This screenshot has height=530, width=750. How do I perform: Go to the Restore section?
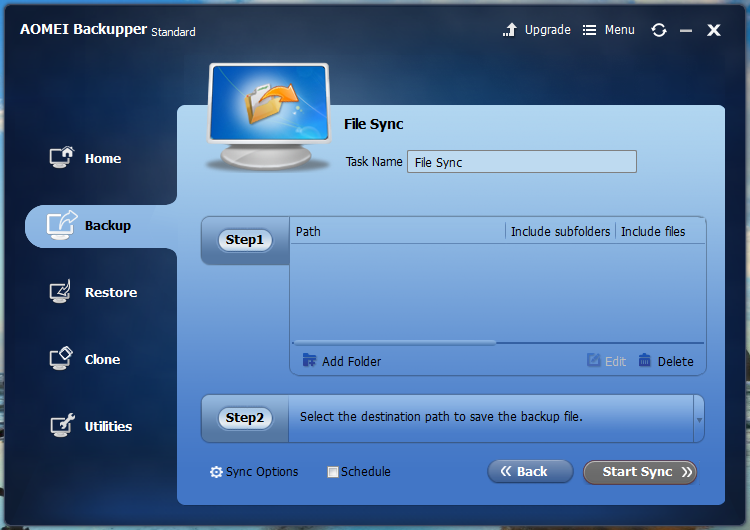click(x=94, y=292)
